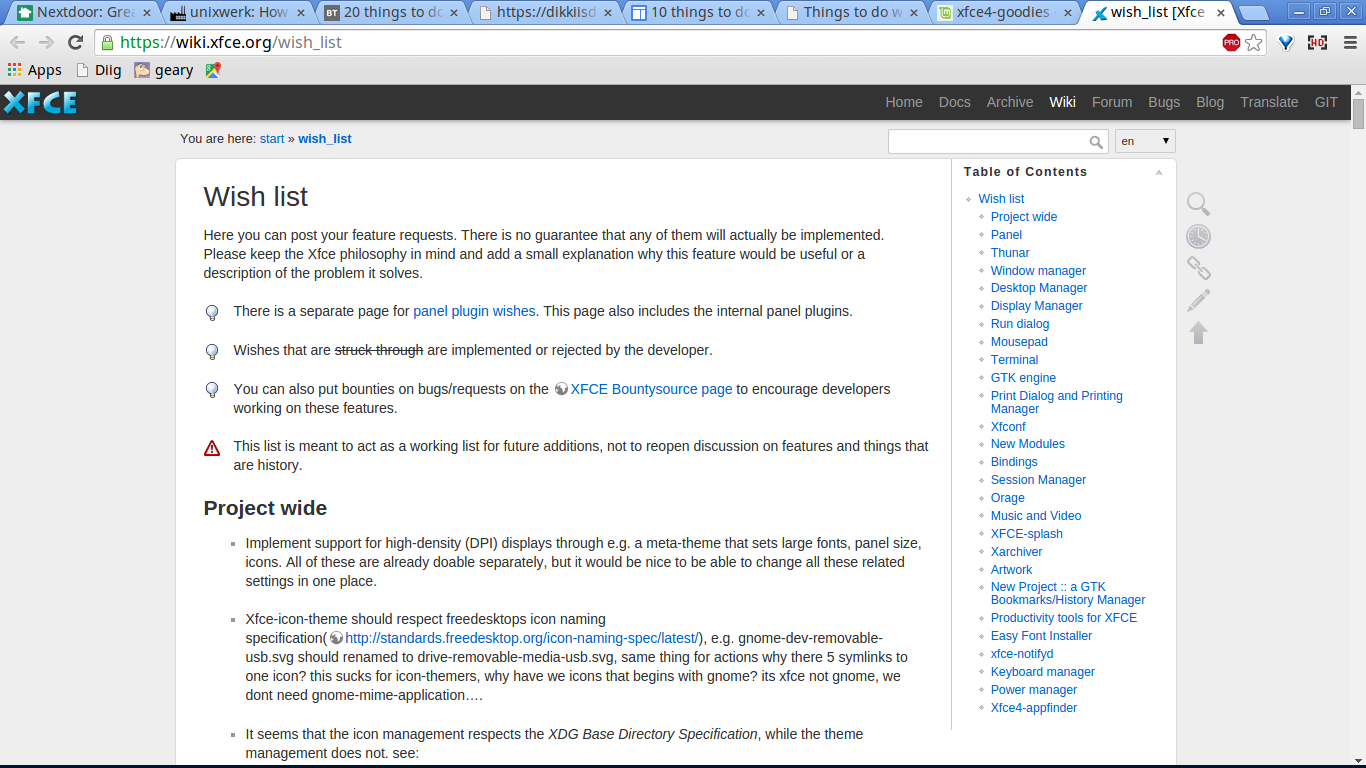This screenshot has height=768, width=1366.
Task: Click the XFCE logo in the header
Action: click(x=40, y=102)
